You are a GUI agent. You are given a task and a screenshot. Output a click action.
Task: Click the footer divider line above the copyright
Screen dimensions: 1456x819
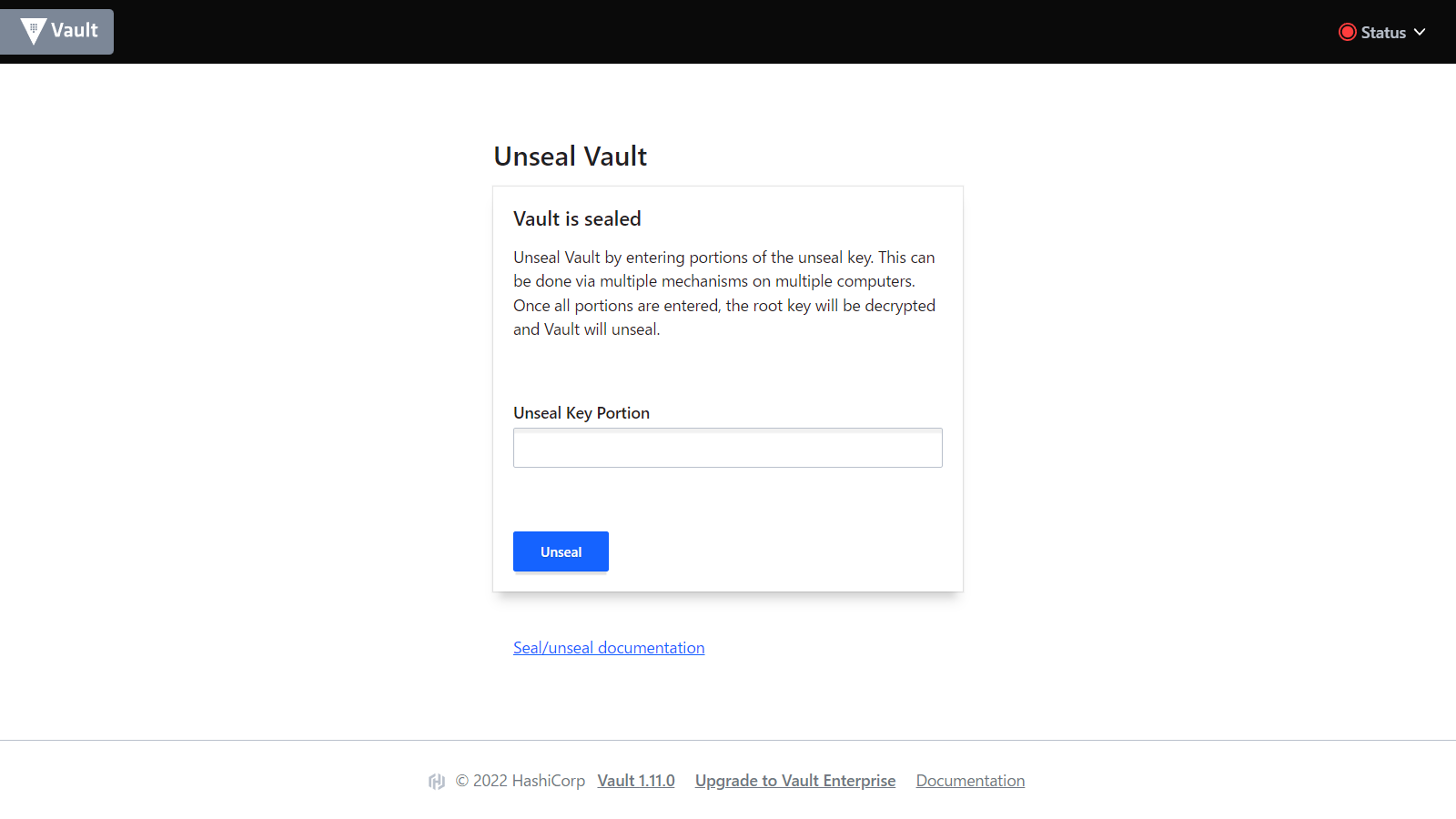[728, 741]
